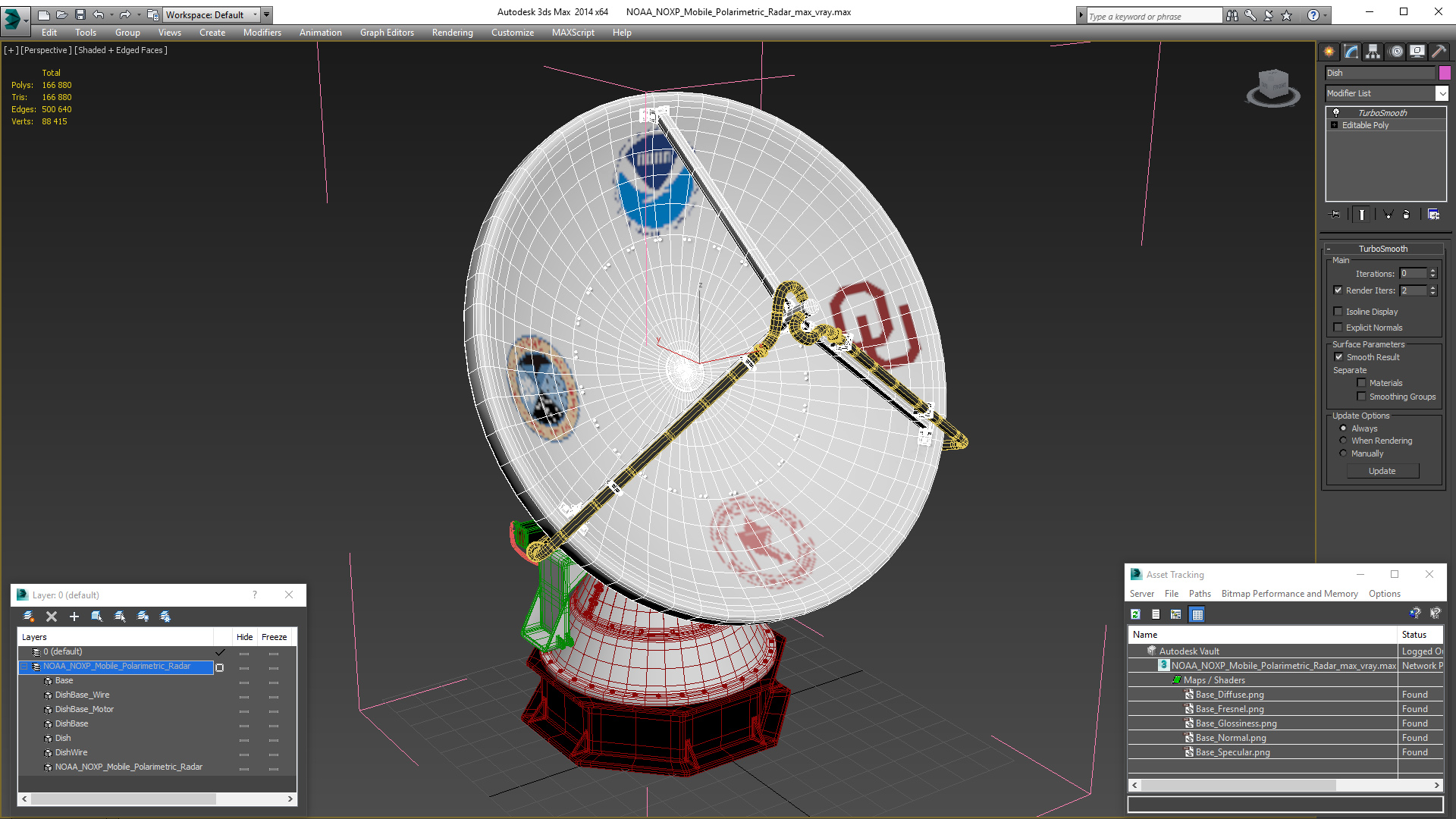
Task: Click the Undo arrow in quick toolbar
Action: coord(99,14)
